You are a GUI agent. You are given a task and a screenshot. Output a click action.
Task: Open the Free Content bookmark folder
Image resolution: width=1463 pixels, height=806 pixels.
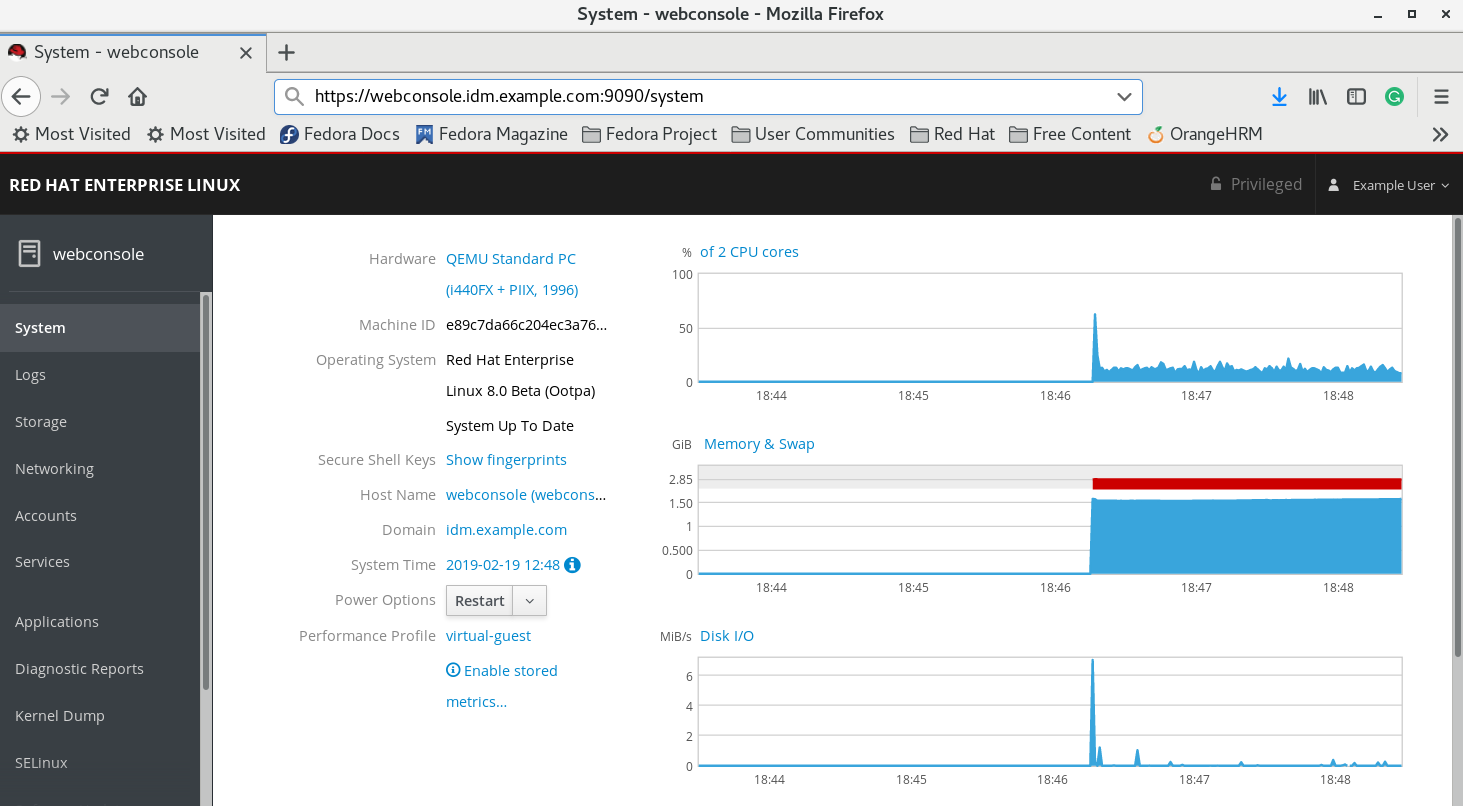pos(1070,134)
